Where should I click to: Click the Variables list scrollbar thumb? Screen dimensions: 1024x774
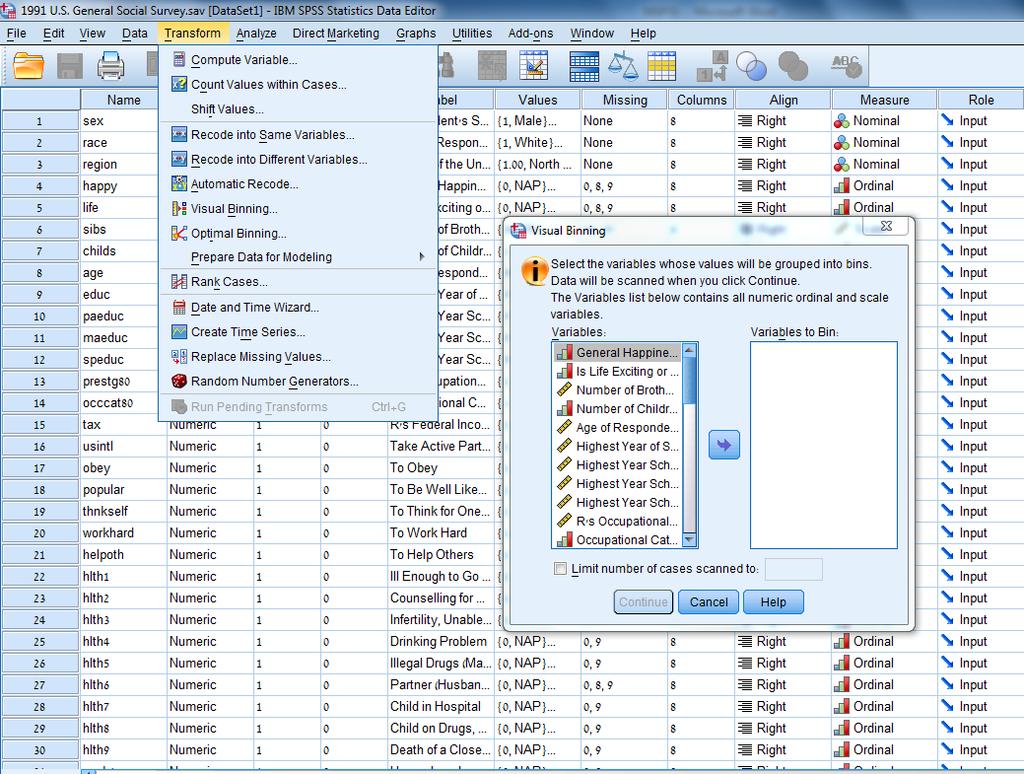coord(689,380)
